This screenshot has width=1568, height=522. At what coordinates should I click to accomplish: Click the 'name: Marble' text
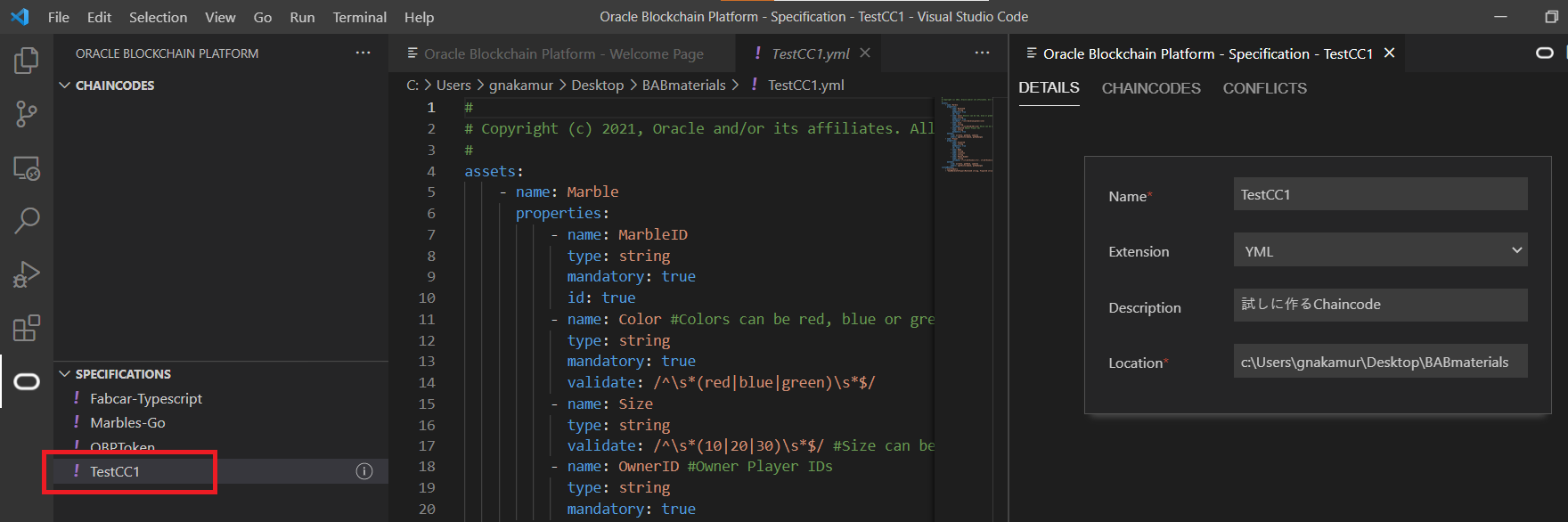coord(567,192)
